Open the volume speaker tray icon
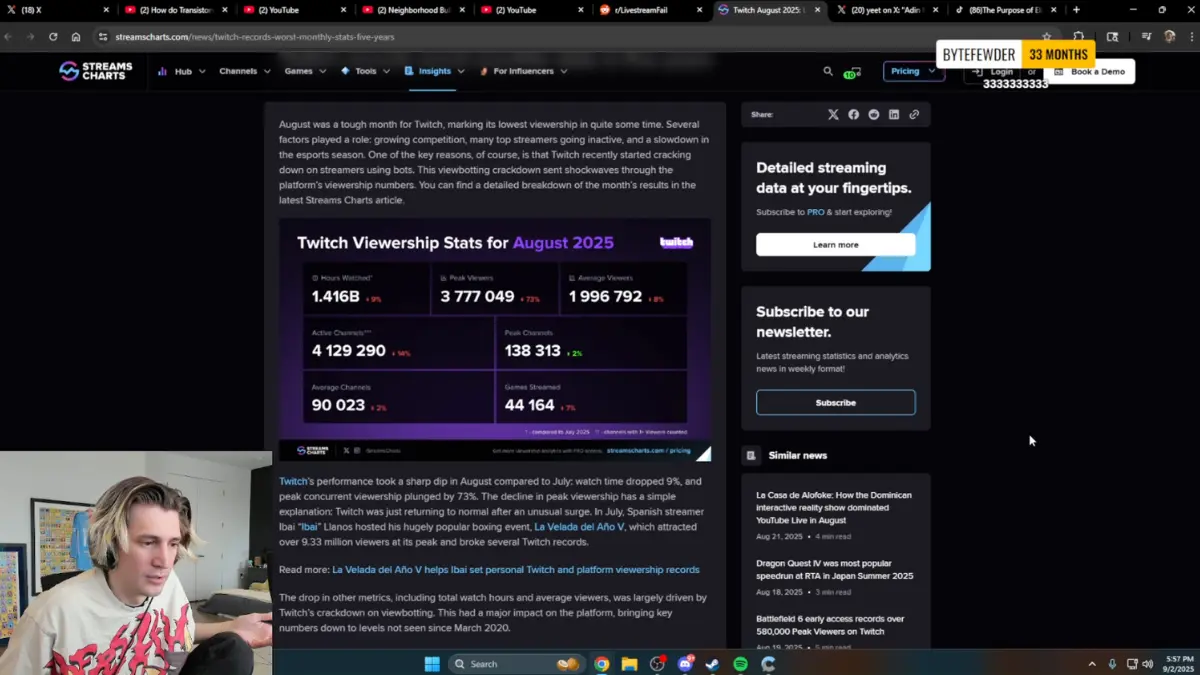1200x675 pixels. tap(1147, 664)
